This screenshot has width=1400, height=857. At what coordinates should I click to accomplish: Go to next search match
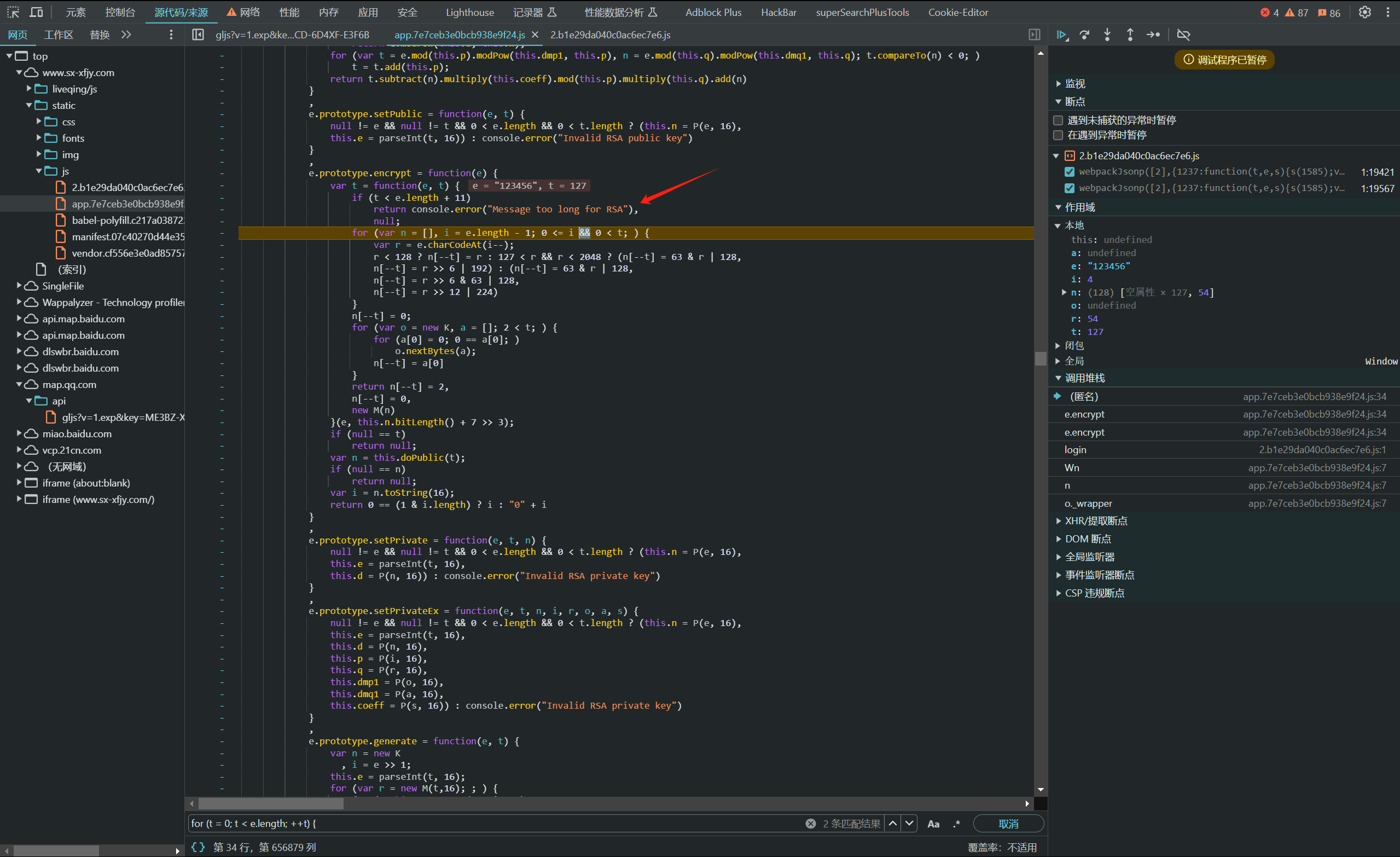(x=910, y=824)
